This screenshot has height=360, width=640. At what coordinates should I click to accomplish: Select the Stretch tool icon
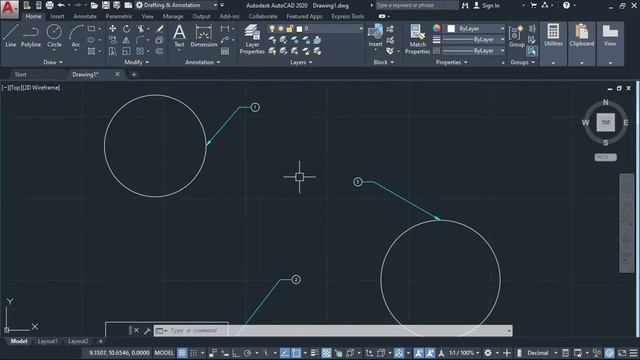(x=112, y=51)
